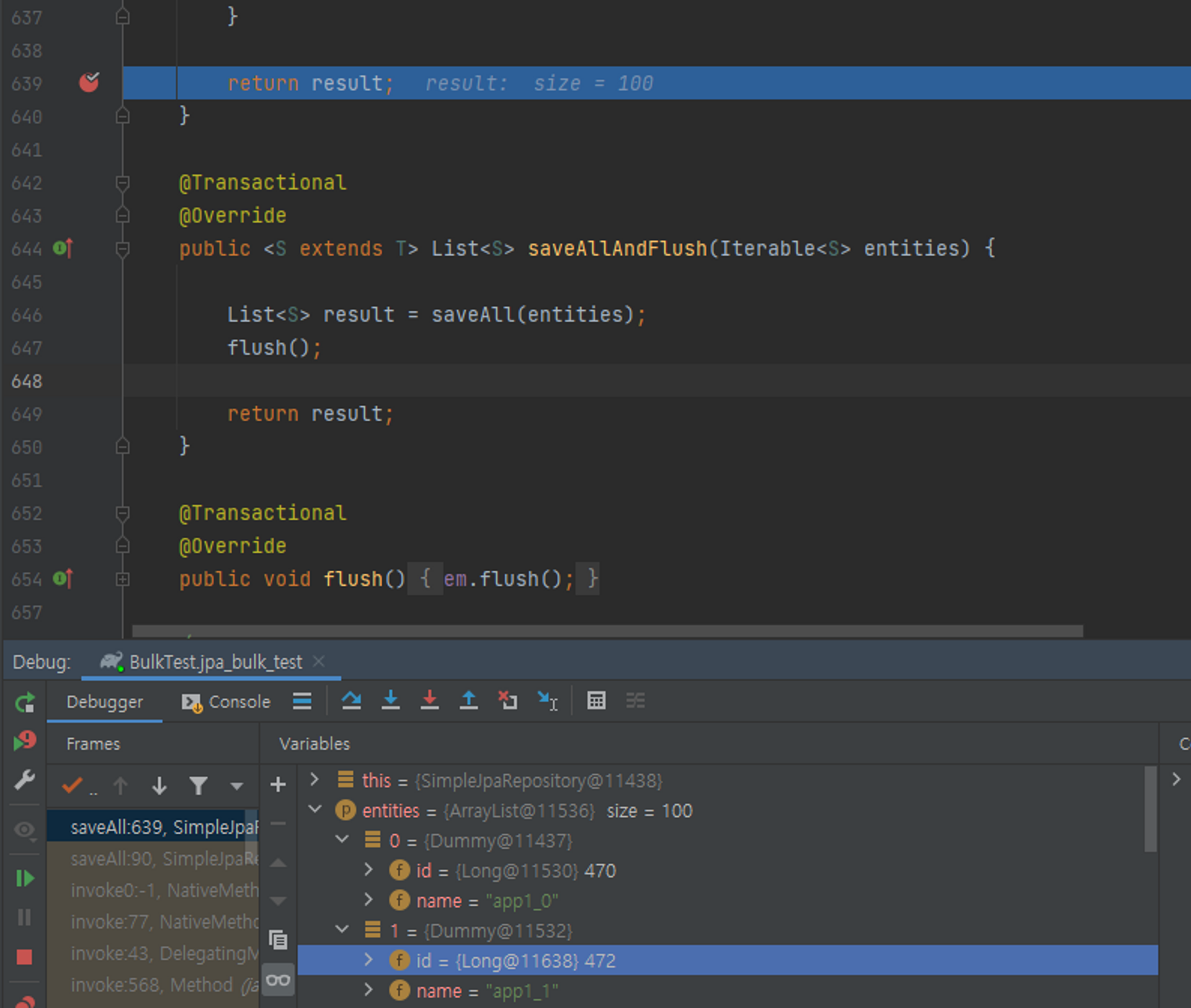The height and width of the screenshot is (1008, 1191).
Task: Click Resume Program green arrow
Action: 25,878
